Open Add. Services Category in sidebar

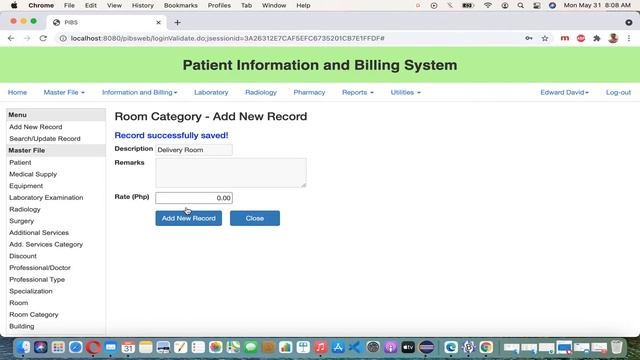coord(46,244)
